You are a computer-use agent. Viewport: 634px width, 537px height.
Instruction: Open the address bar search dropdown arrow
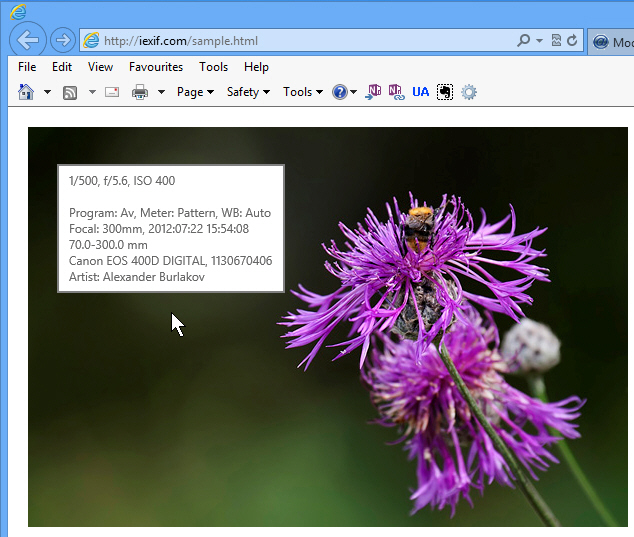click(539, 40)
